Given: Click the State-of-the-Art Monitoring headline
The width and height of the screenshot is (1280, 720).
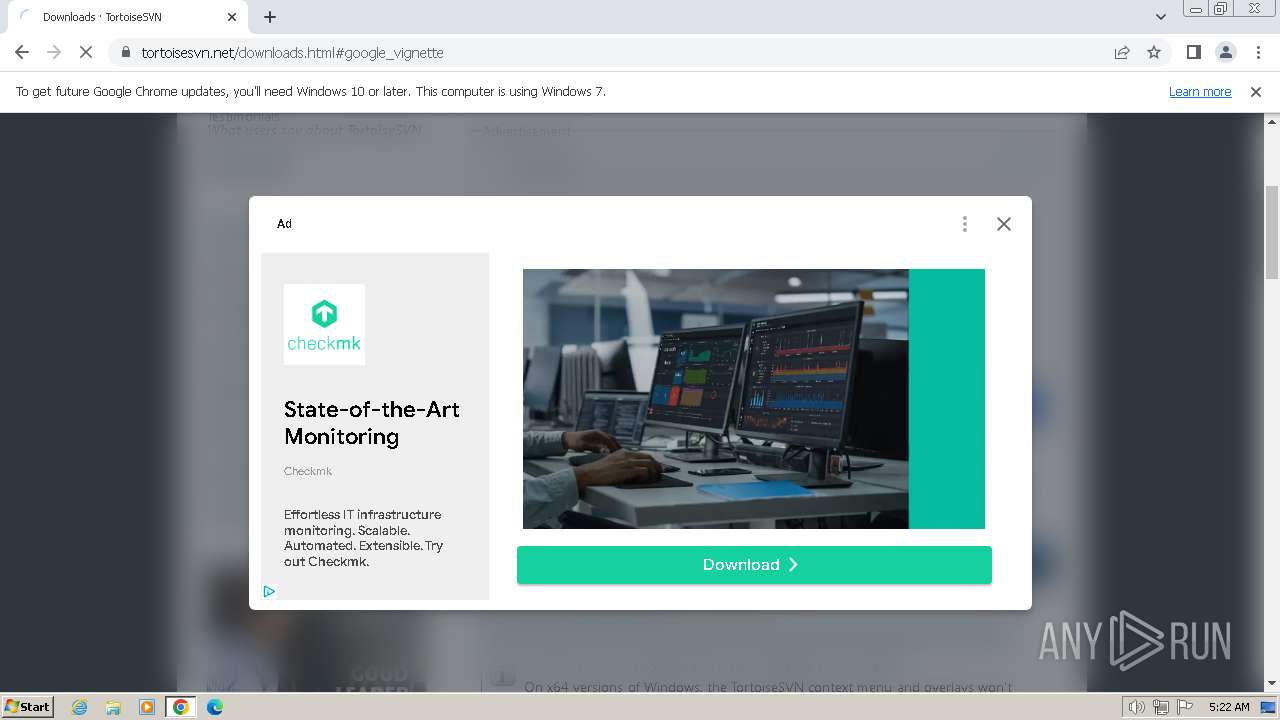Looking at the screenshot, I should 372,423.
